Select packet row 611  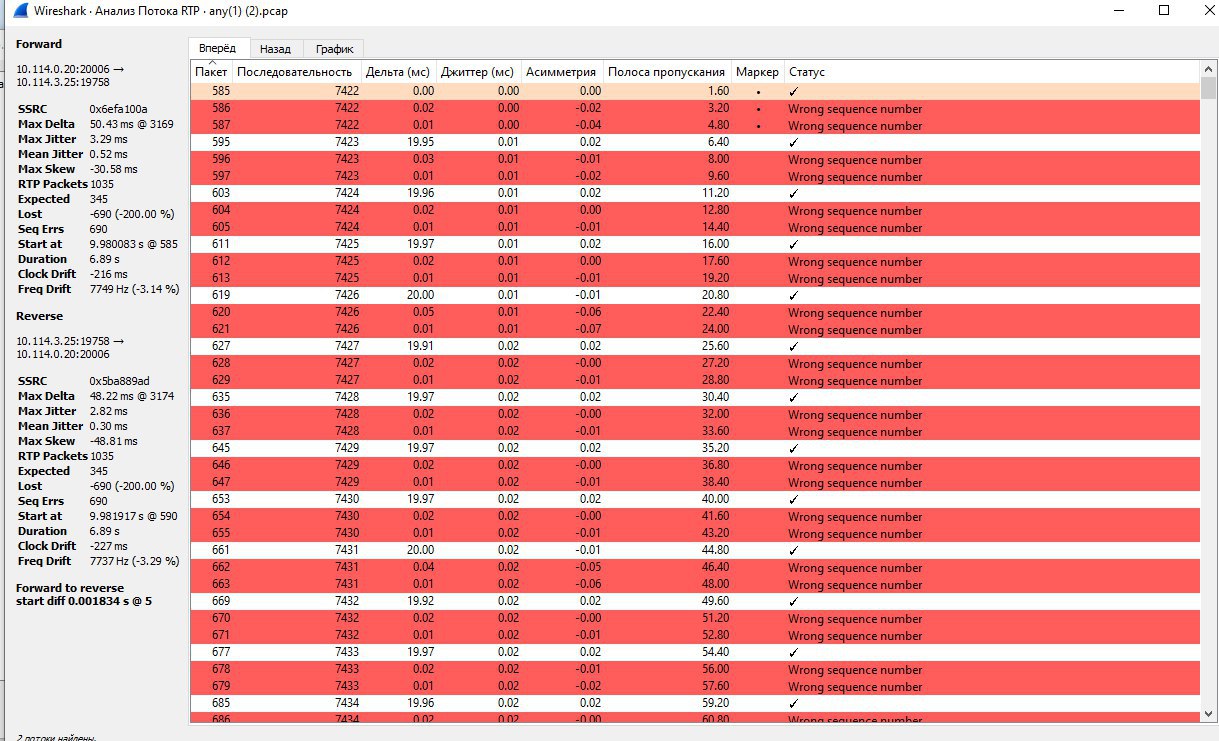(695, 244)
